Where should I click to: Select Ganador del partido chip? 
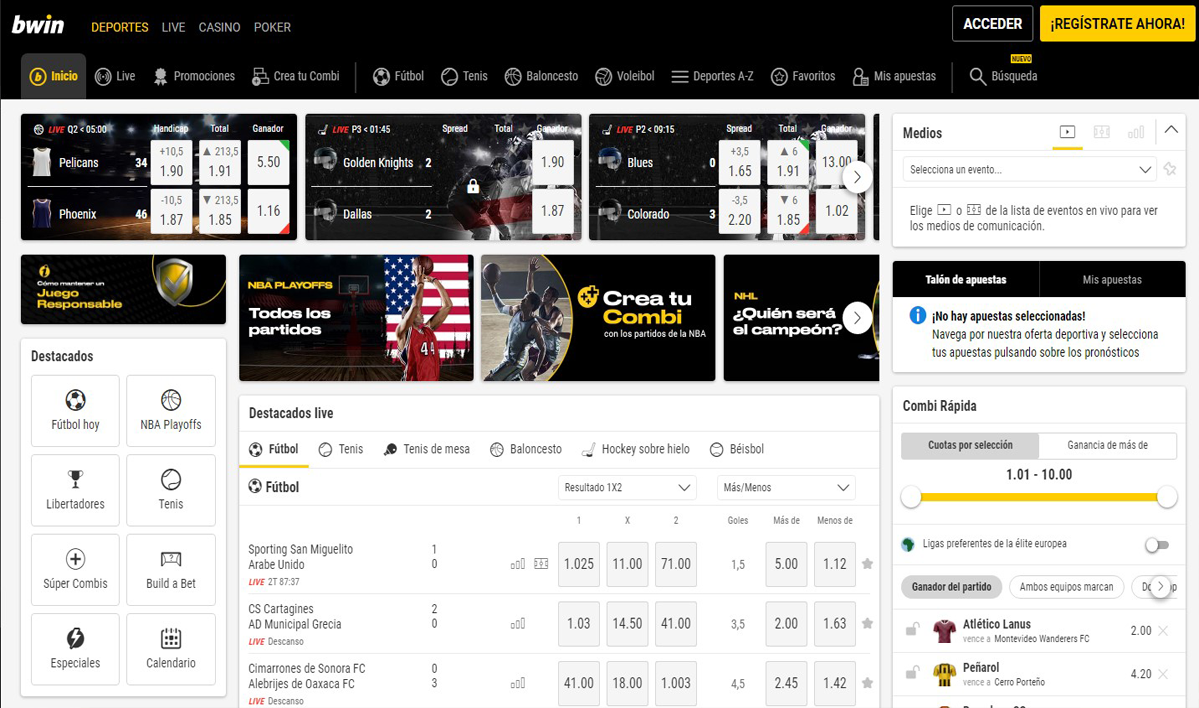pyautogui.click(x=951, y=586)
